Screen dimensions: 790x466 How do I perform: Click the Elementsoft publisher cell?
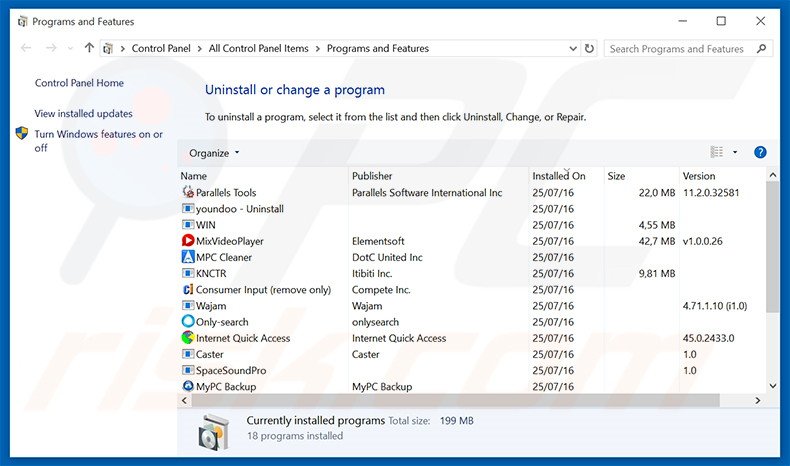[378, 241]
